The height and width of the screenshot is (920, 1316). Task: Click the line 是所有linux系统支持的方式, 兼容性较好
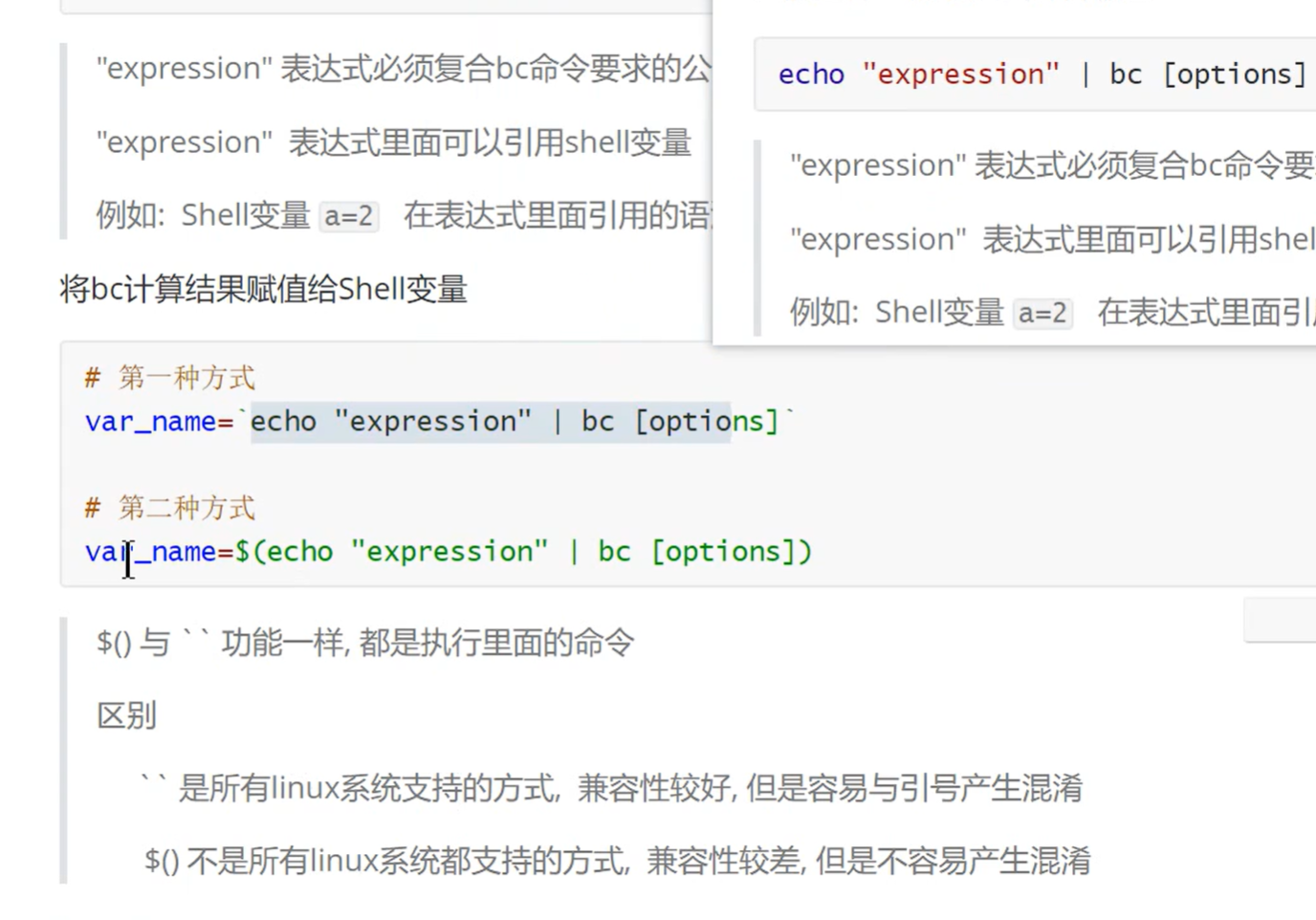click(629, 788)
